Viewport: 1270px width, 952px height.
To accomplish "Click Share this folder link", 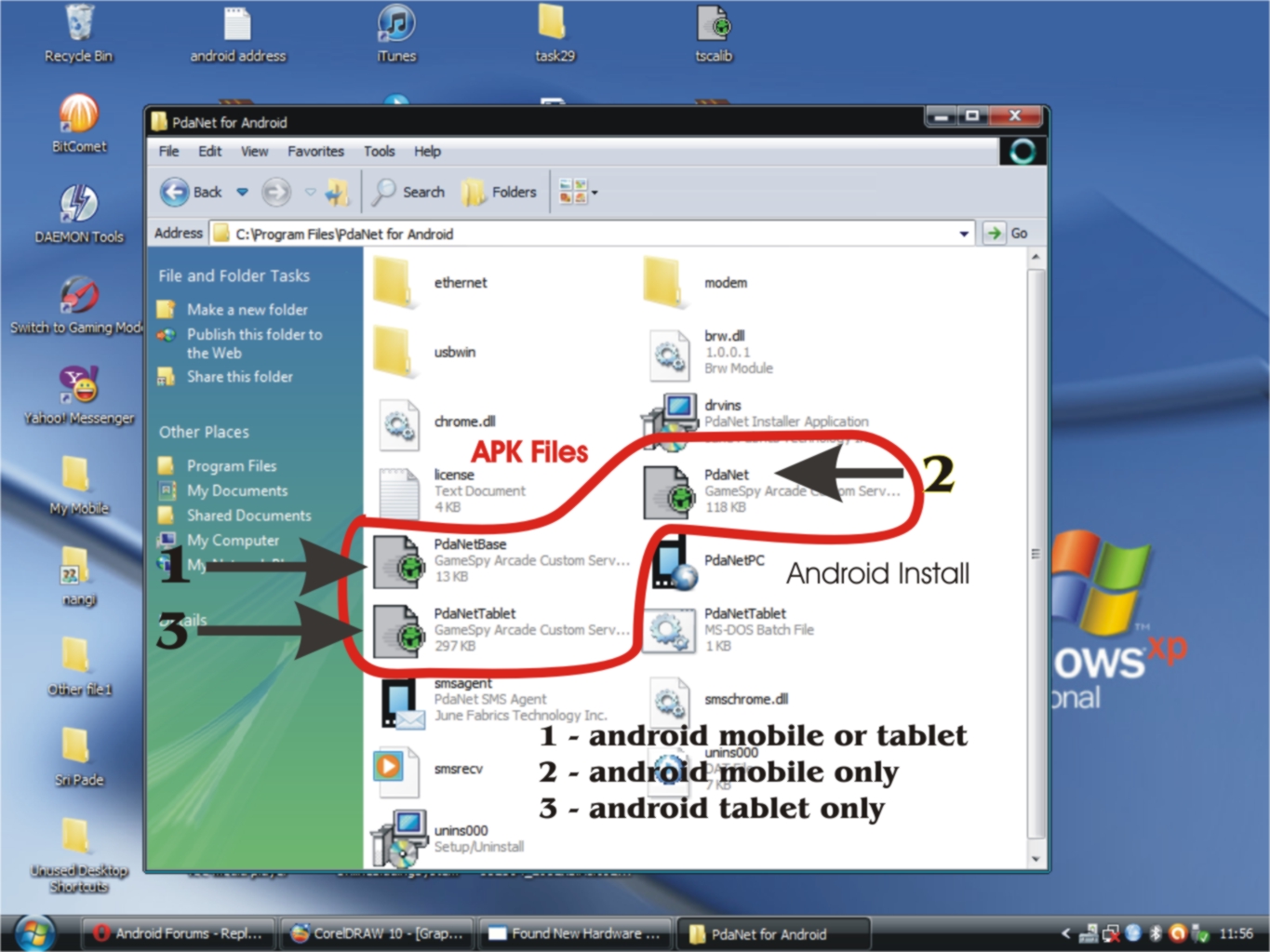I will click(239, 377).
